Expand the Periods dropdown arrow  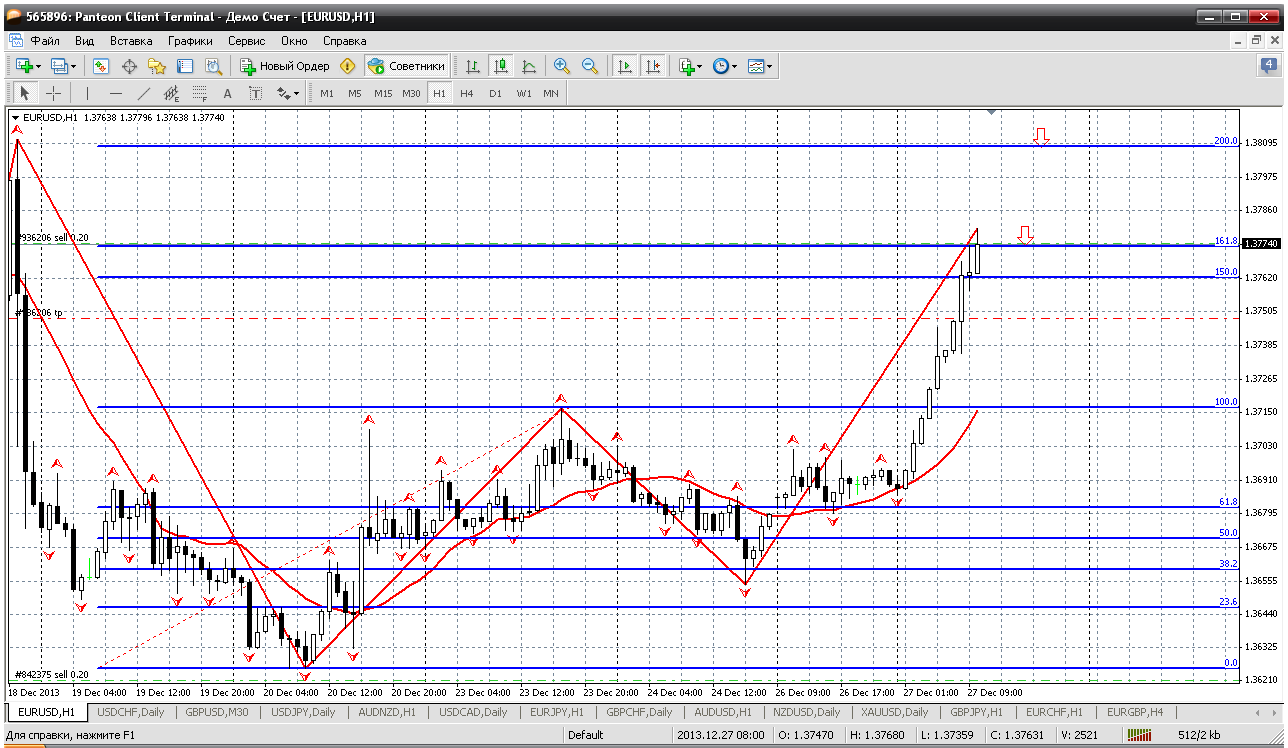[735, 66]
